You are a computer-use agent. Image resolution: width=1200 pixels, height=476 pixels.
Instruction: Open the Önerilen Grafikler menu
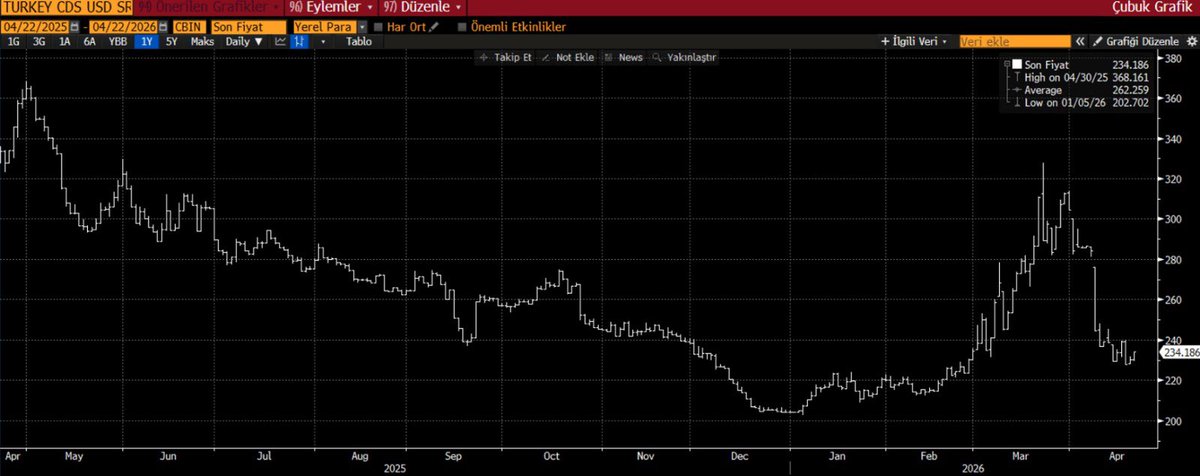pos(208,7)
